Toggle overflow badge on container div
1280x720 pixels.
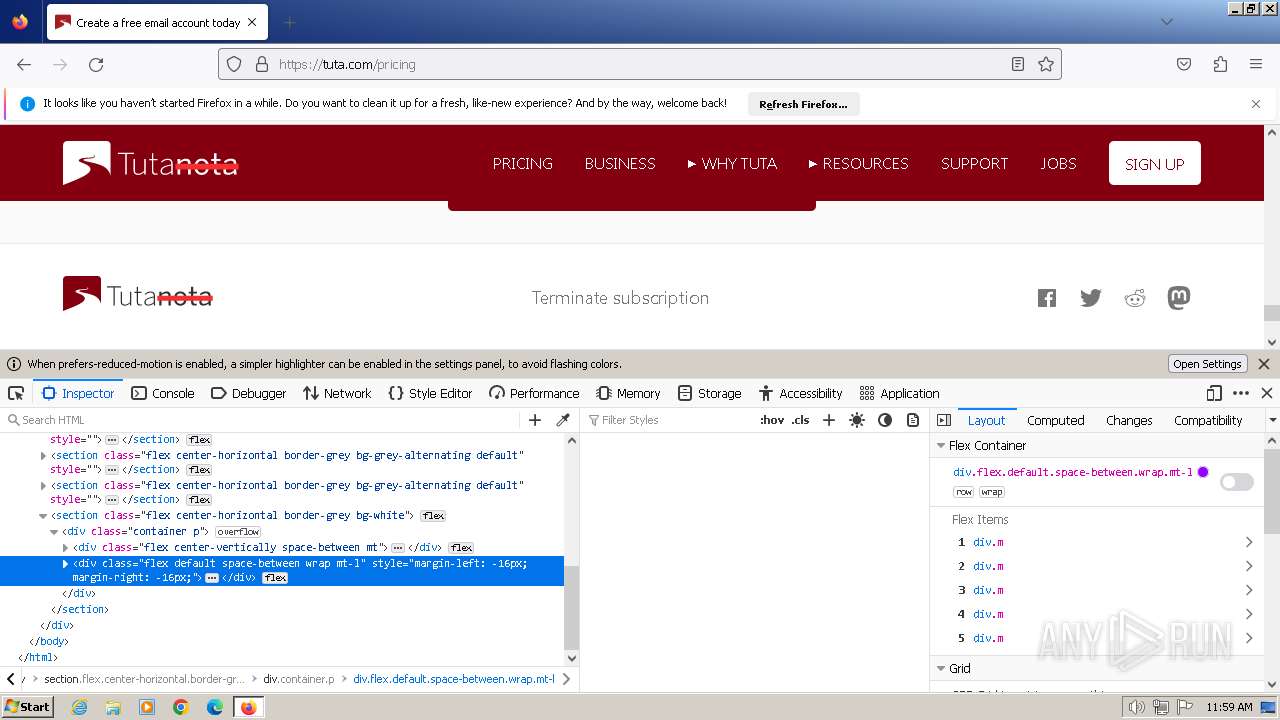click(x=238, y=532)
